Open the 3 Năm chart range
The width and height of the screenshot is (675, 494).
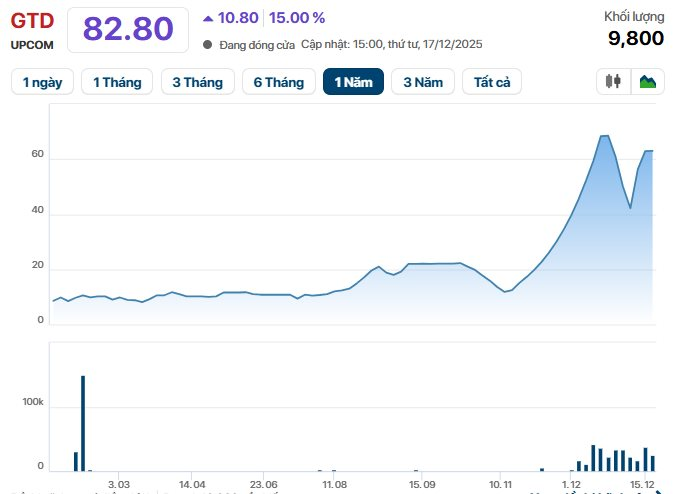[423, 82]
